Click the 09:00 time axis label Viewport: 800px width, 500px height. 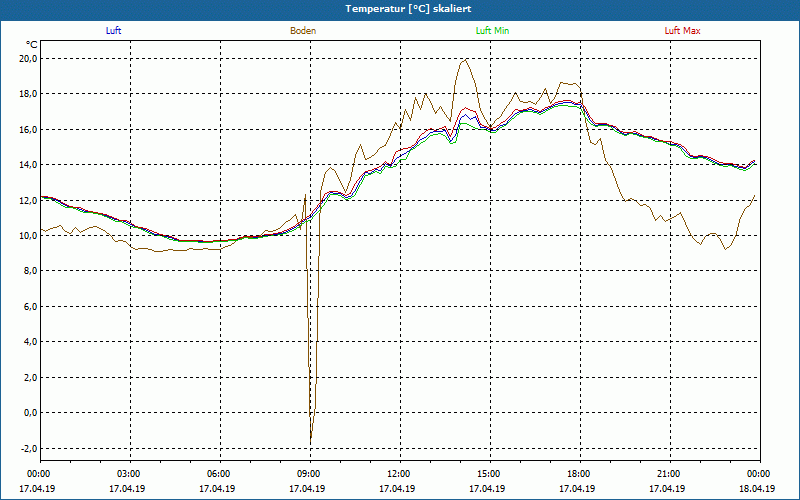311,474
